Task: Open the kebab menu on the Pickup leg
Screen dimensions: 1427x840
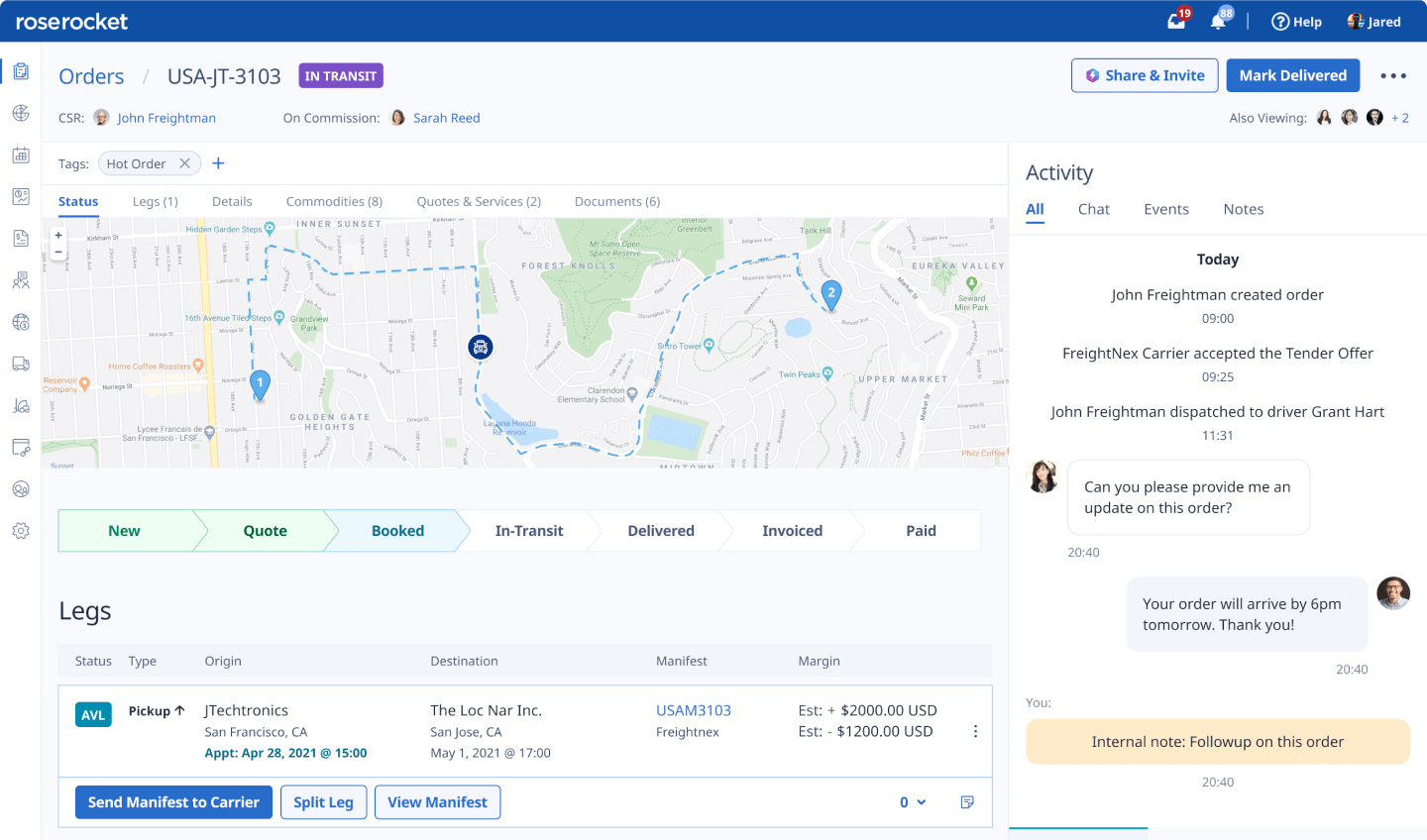Action: click(x=975, y=731)
